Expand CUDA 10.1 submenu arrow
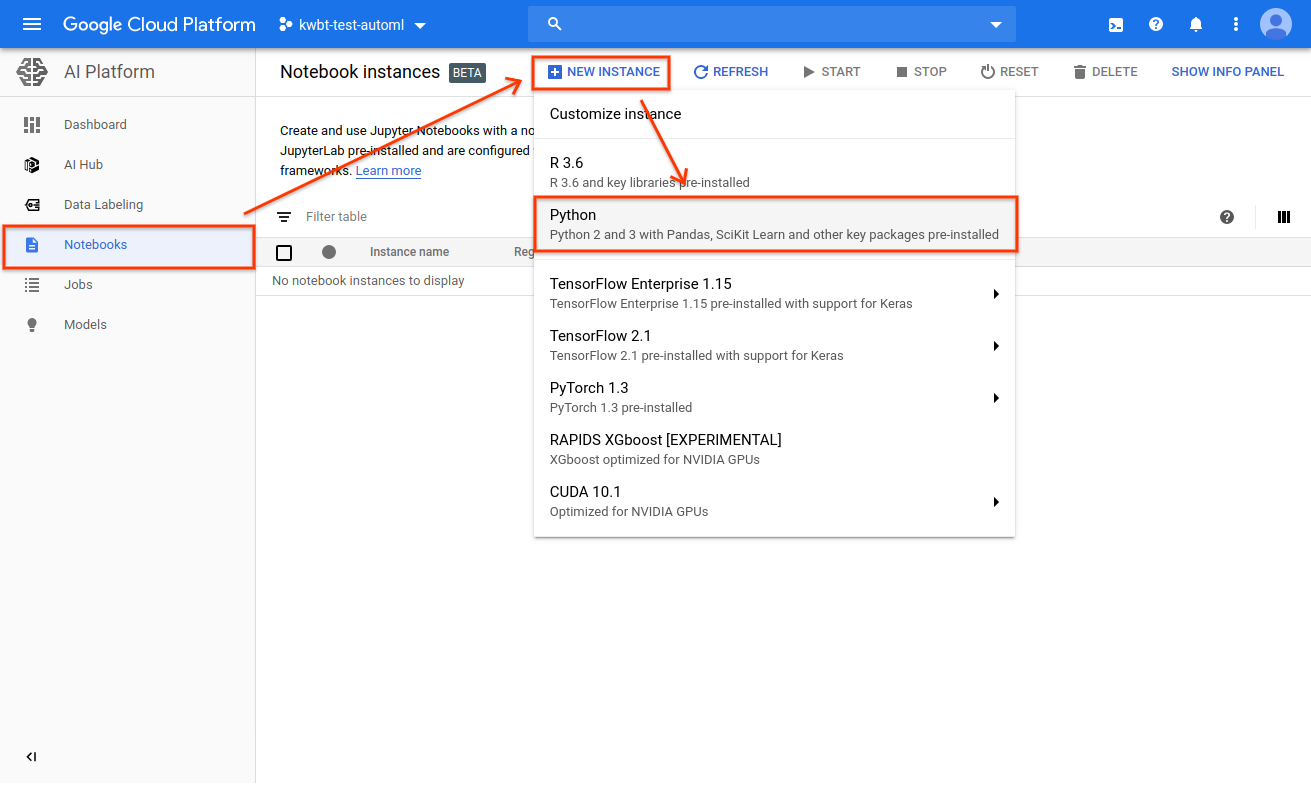Viewport: 1311px width, 786px height. click(996, 502)
